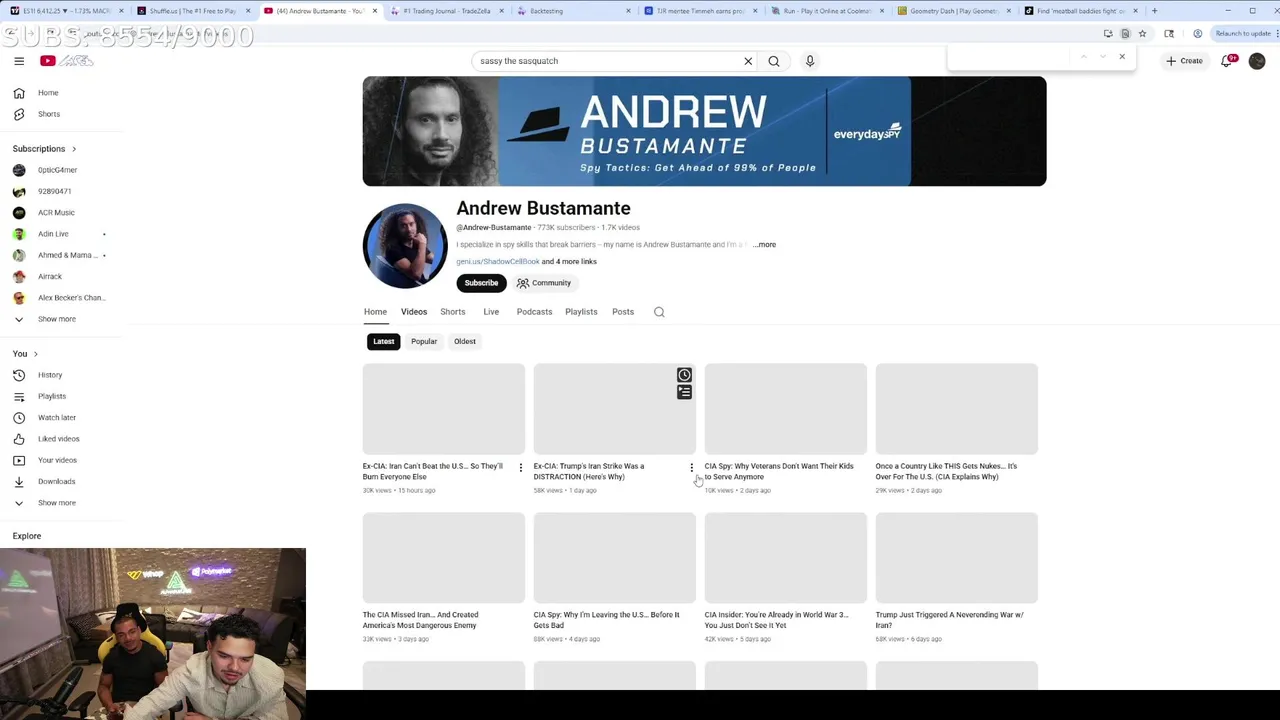Open the Community button

[x=544, y=283]
